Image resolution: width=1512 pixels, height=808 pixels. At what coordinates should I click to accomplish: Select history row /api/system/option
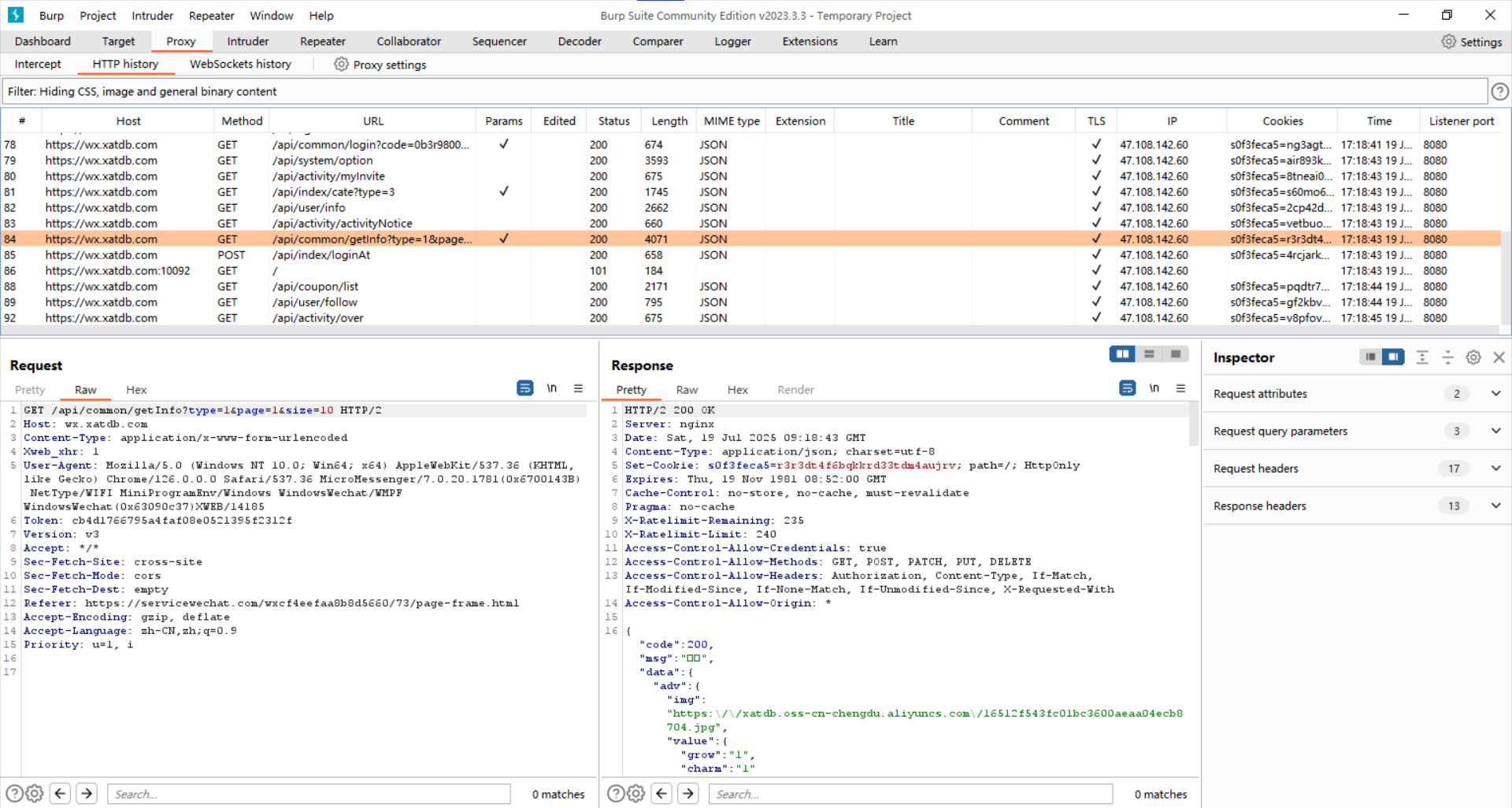750,161
